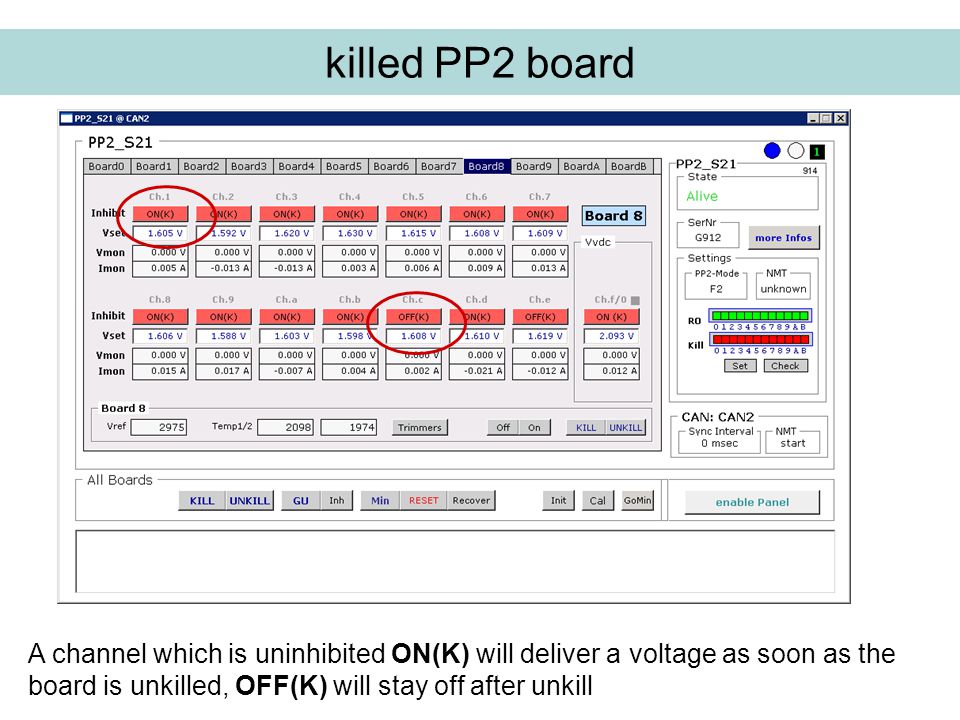The width and height of the screenshot is (960, 720).
Task: Click the green RO status bar
Action: [x=760, y=316]
